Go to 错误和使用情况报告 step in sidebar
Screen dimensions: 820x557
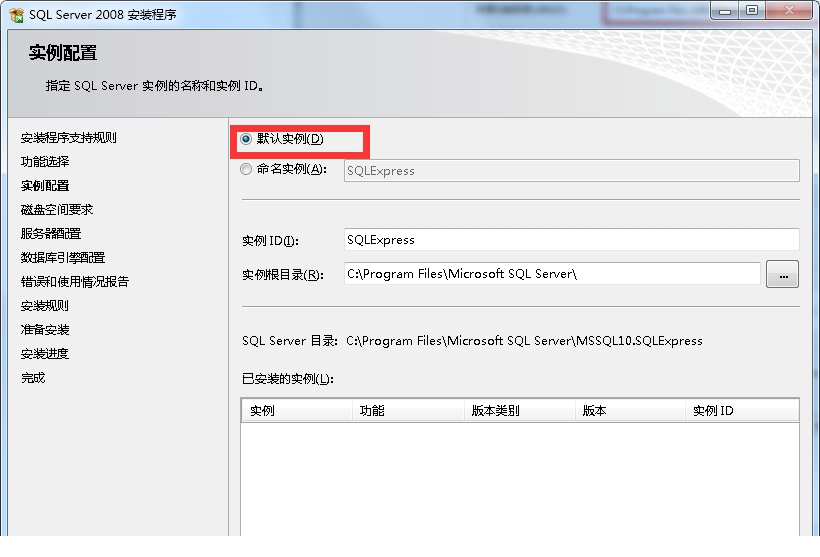[x=75, y=282]
